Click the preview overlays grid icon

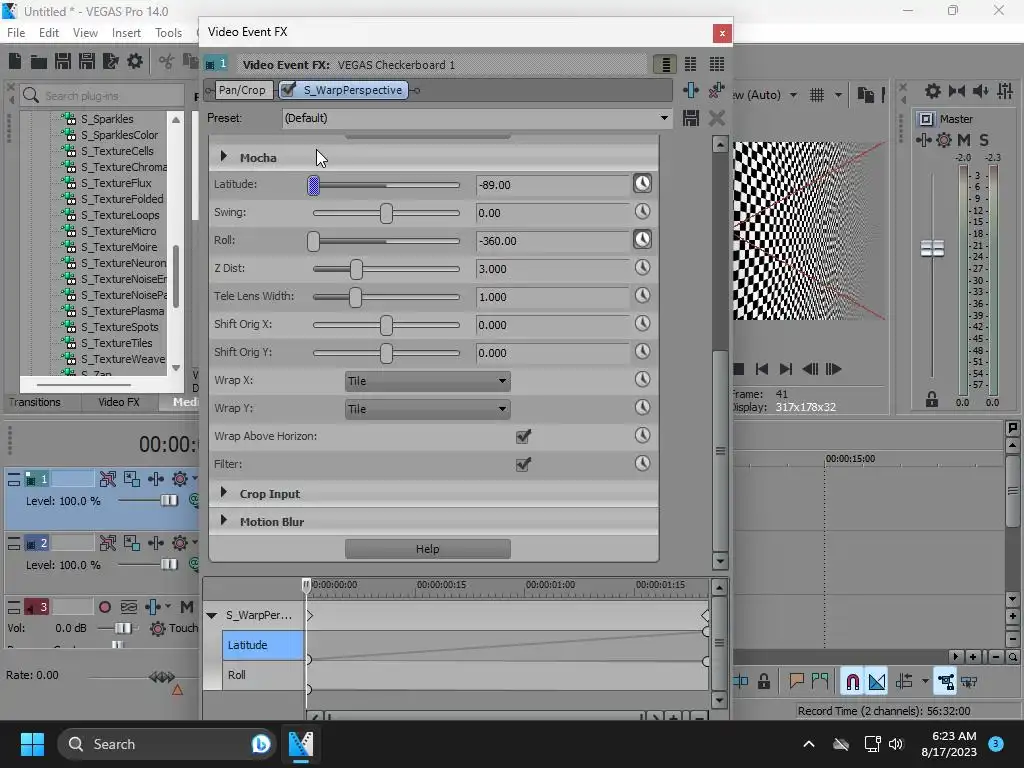817,95
